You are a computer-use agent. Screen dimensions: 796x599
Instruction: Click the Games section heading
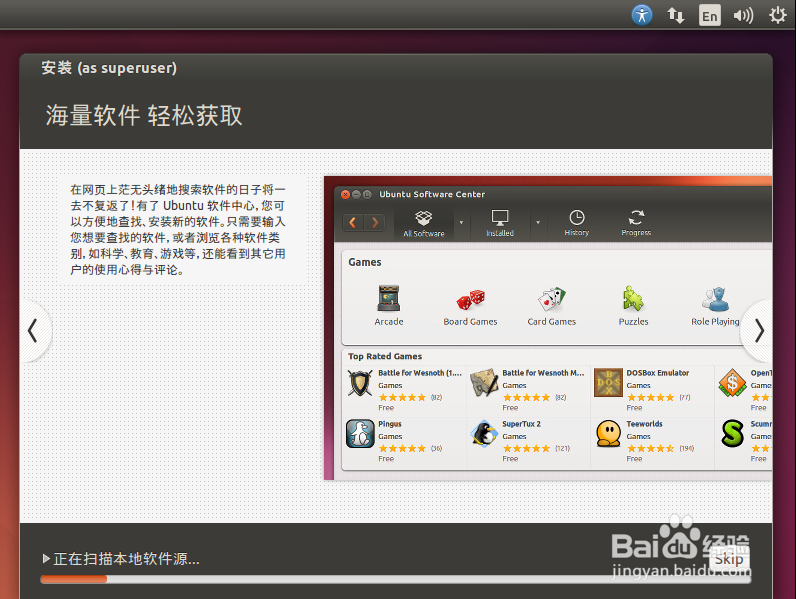pyautogui.click(x=364, y=262)
